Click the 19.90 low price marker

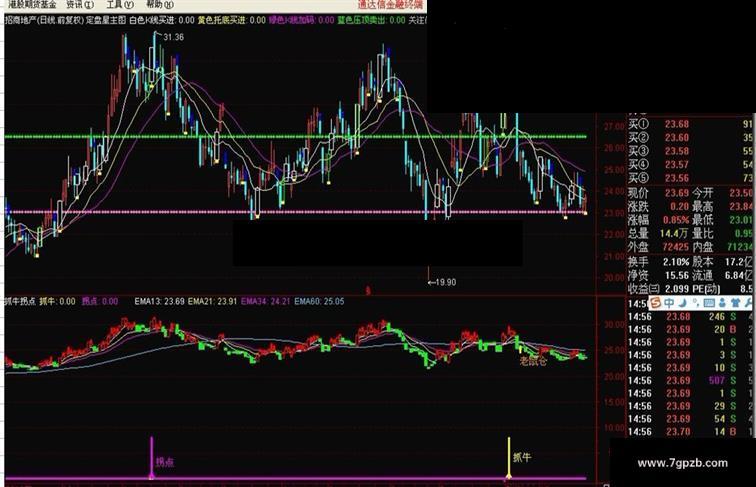tap(446, 282)
